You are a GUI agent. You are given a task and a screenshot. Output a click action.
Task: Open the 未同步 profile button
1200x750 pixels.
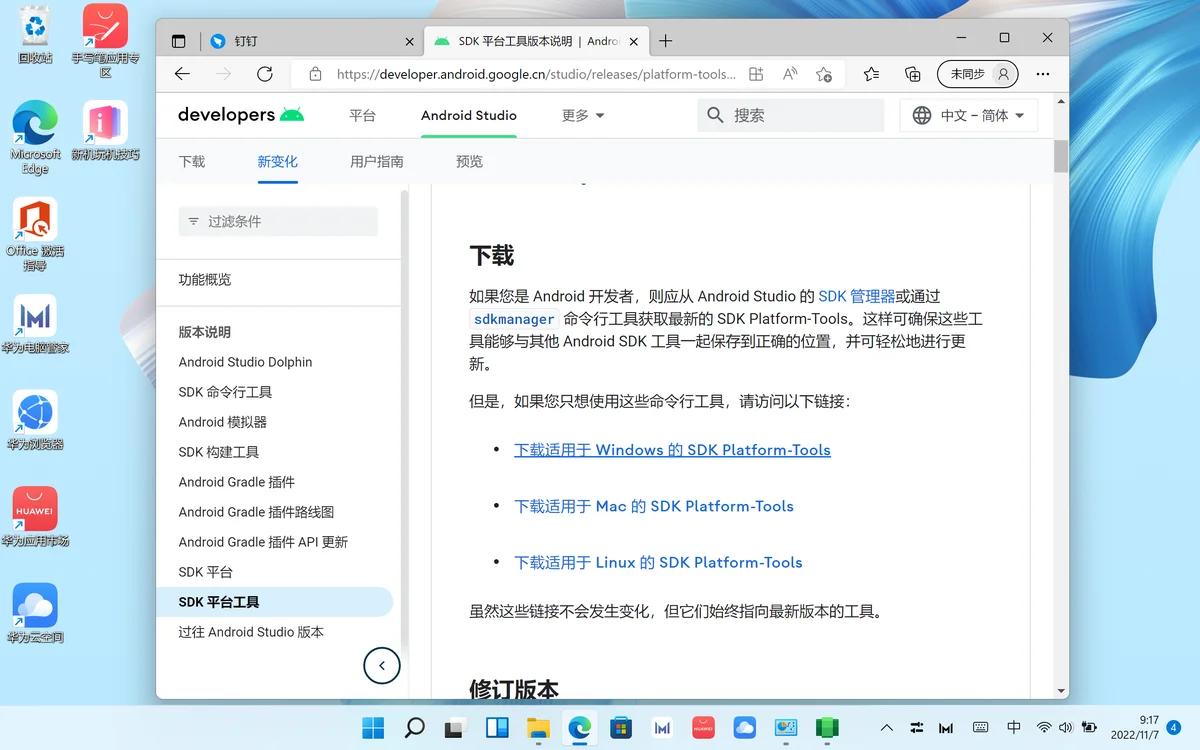click(978, 74)
